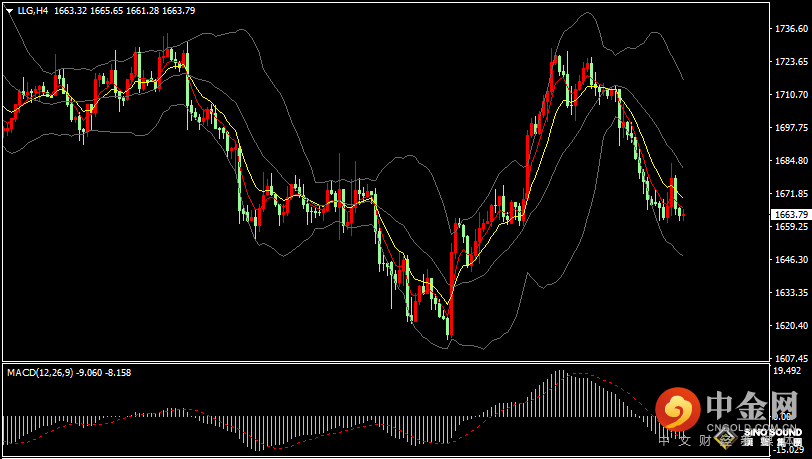Click the OHLC values 1663.32 1665.65 1661.28 1663.79
Viewport: 812px width, 459px height.
coord(125,10)
